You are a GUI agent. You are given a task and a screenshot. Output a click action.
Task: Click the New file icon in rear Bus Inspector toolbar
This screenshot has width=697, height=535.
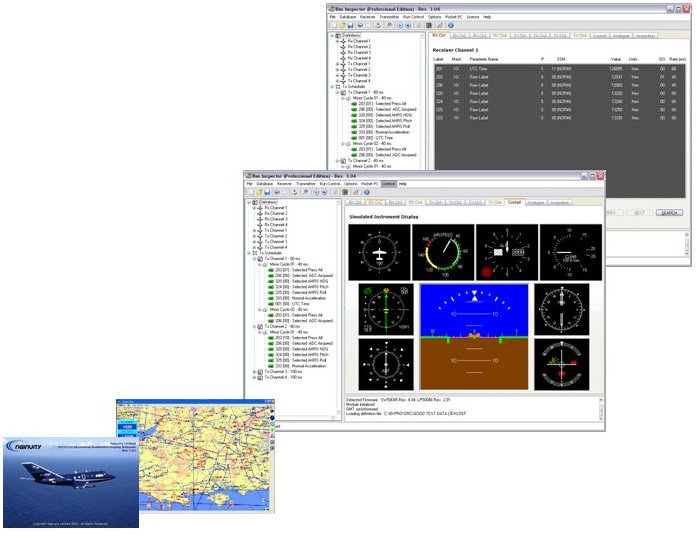pos(333,25)
